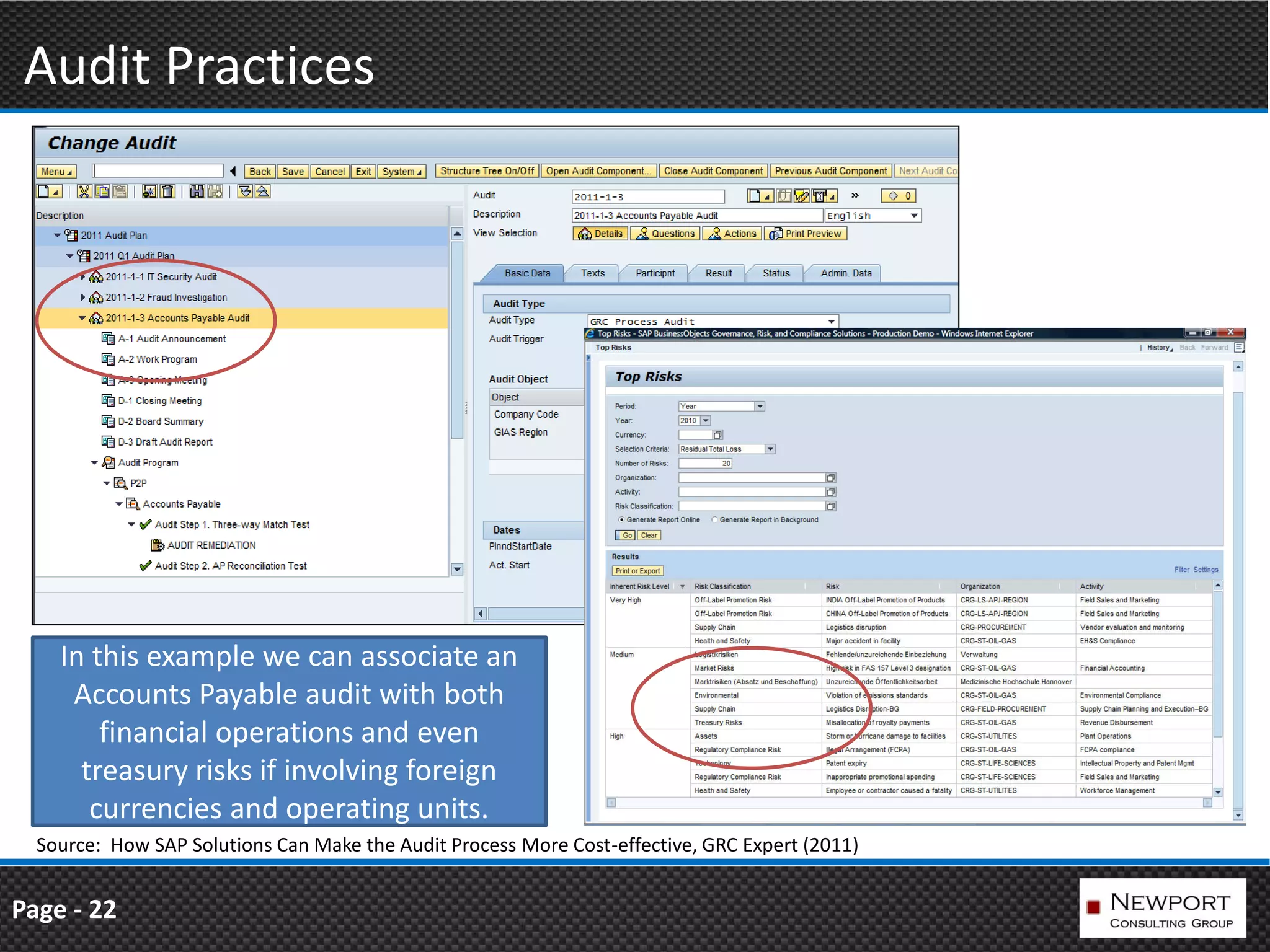This screenshot has height=952, width=1270.
Task: Click the double-chevron more toolbar icon
Action: point(855,196)
